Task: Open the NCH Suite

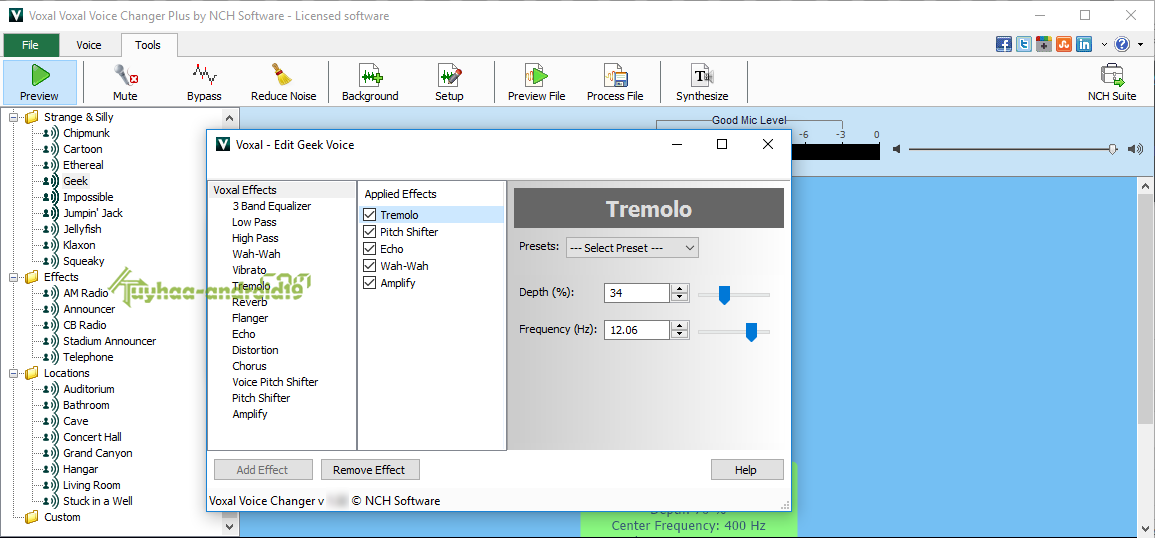Action: click(x=1112, y=83)
